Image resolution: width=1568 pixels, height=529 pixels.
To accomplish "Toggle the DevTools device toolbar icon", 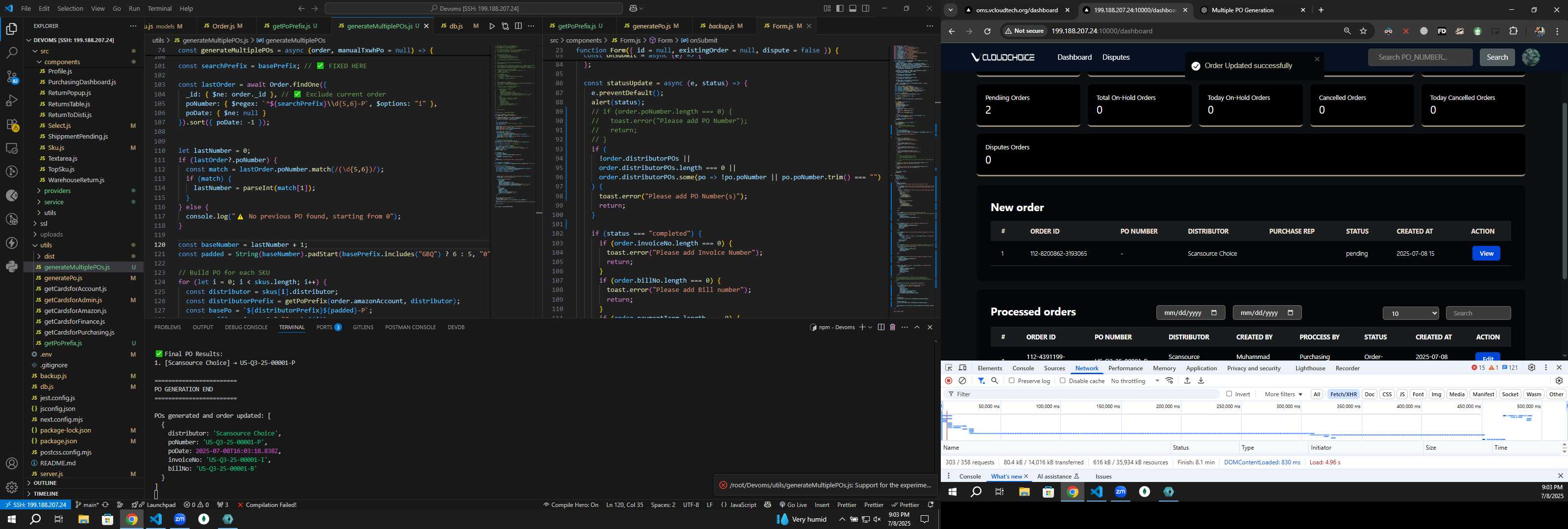I will [962, 368].
